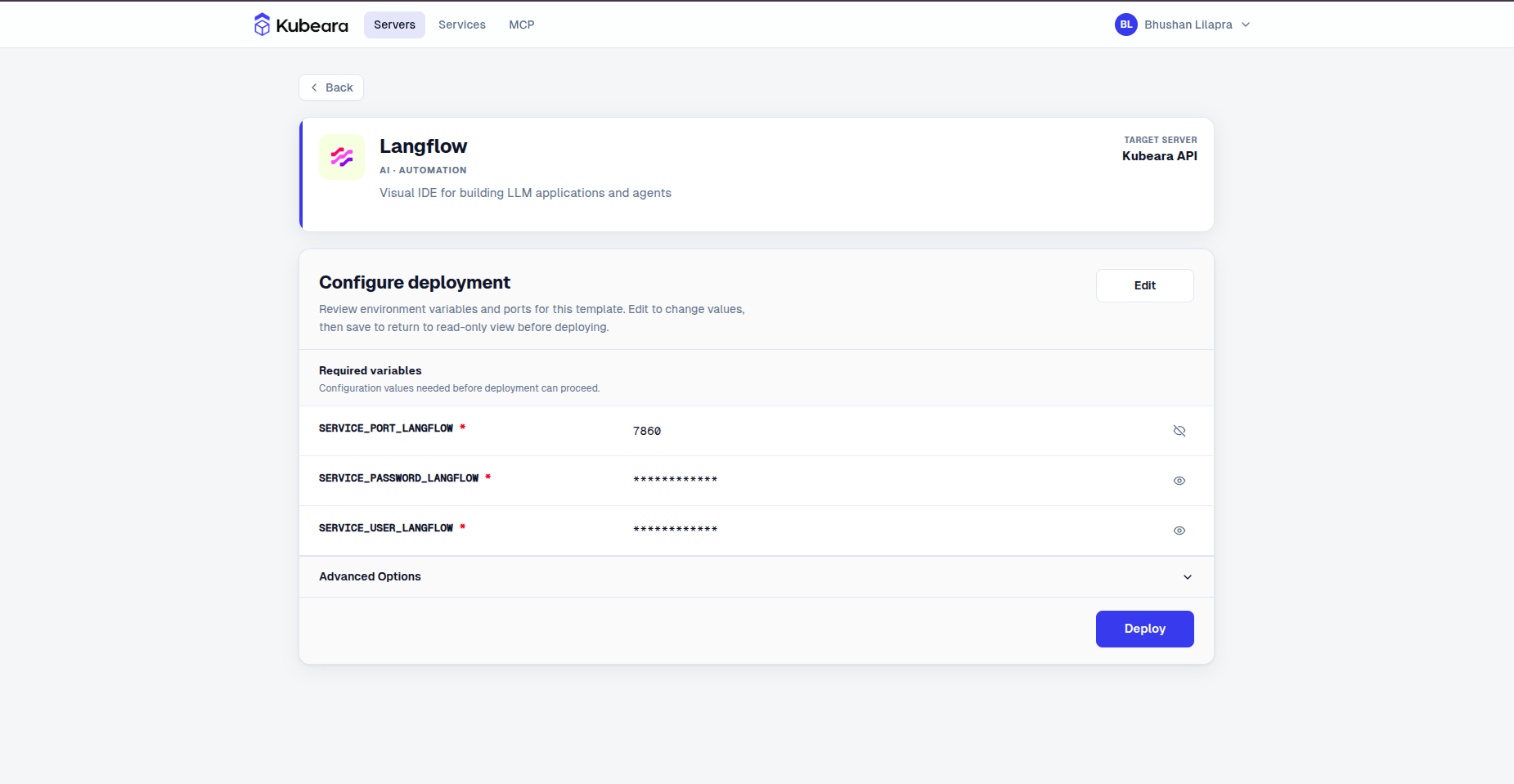Click the Edit button

click(x=1145, y=285)
